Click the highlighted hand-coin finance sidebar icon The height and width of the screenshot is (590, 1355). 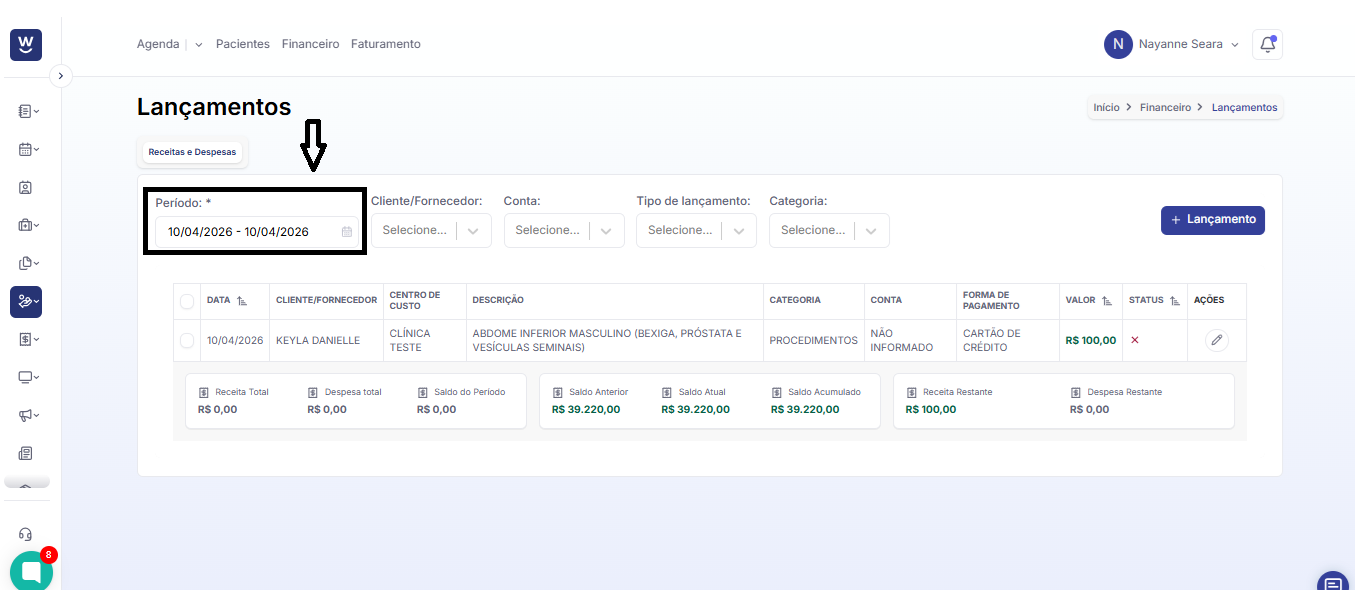tap(26, 301)
